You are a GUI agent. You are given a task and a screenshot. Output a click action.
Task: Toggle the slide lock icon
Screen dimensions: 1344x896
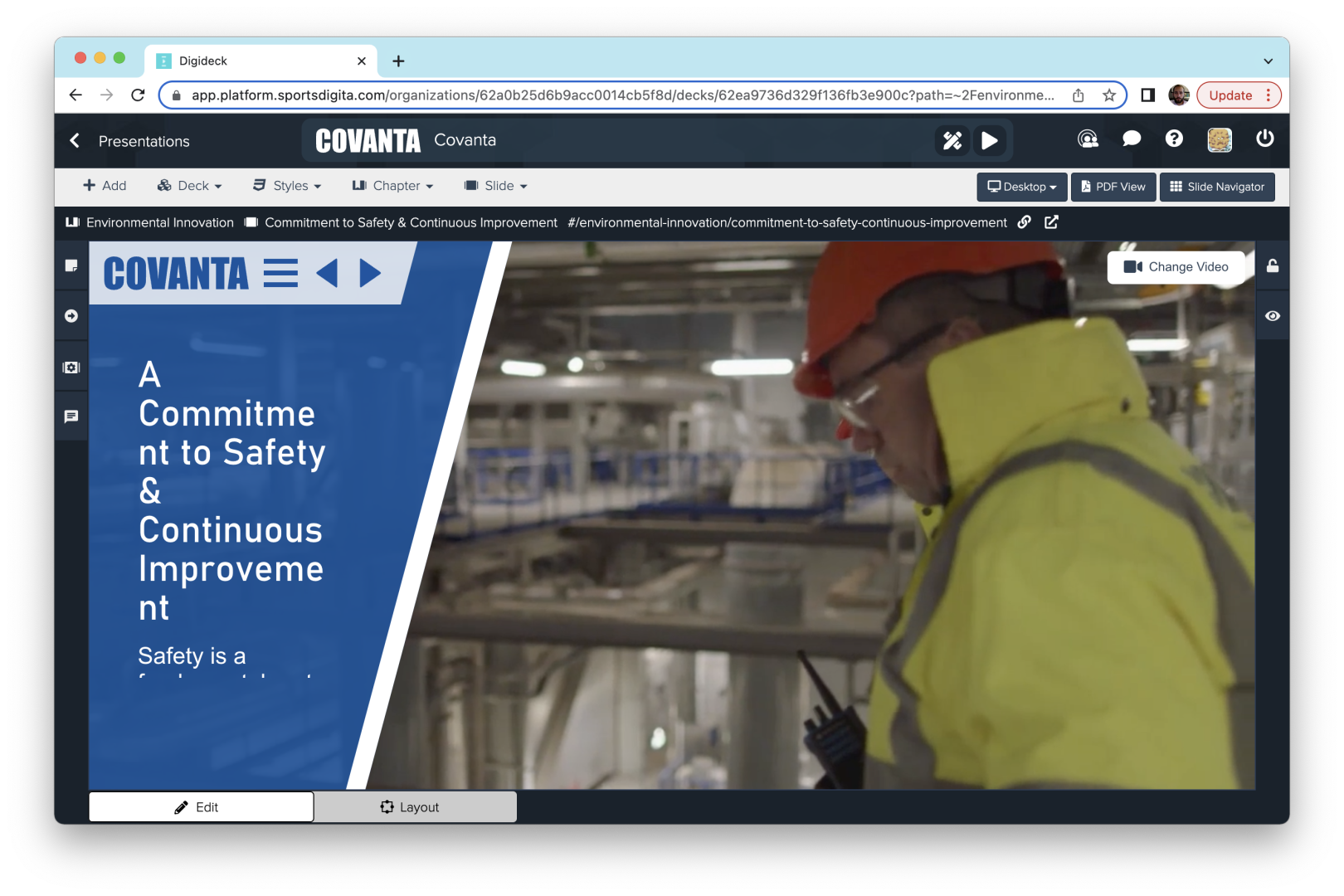[1272, 266]
